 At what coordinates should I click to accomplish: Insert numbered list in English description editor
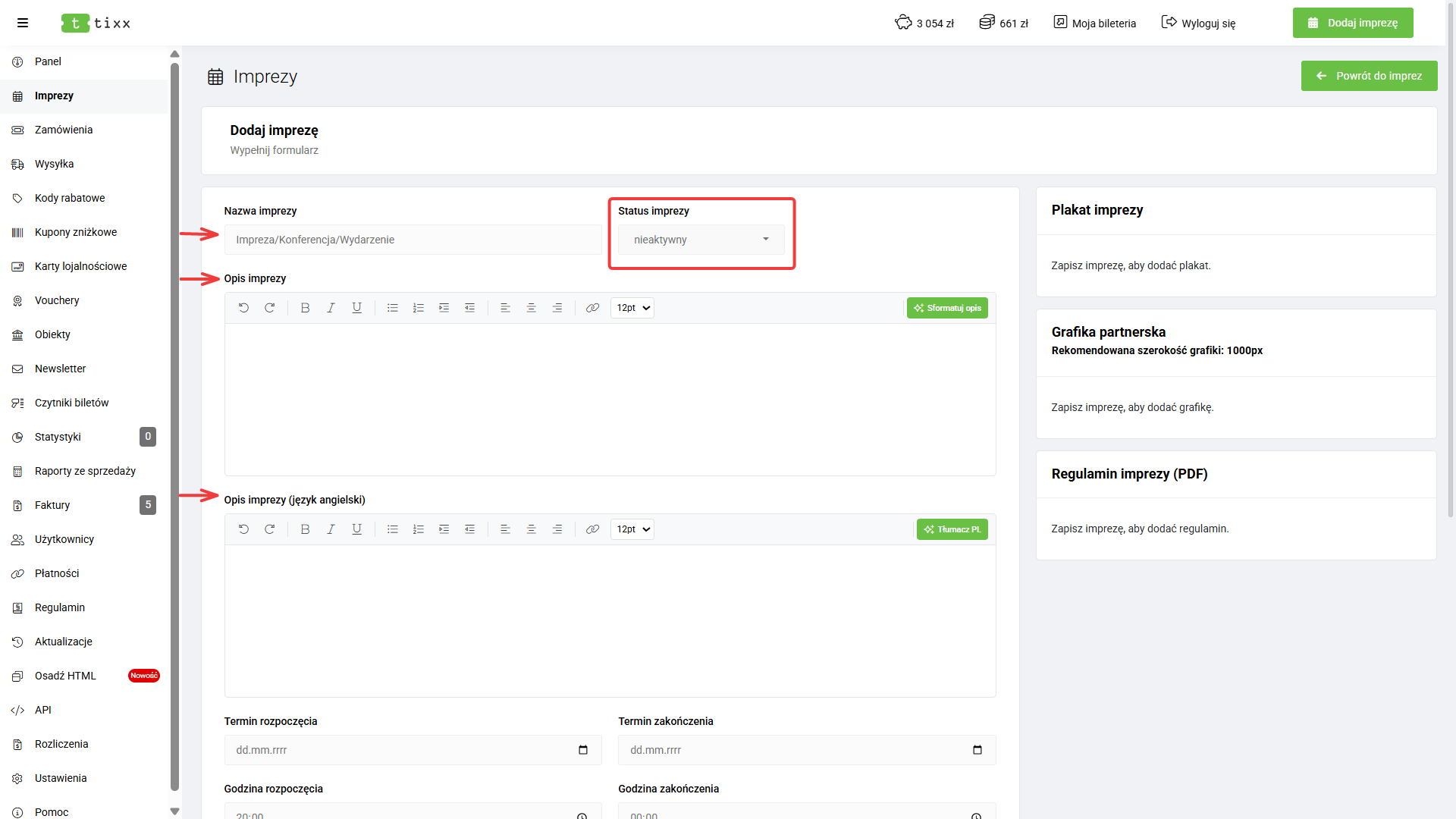[418, 529]
